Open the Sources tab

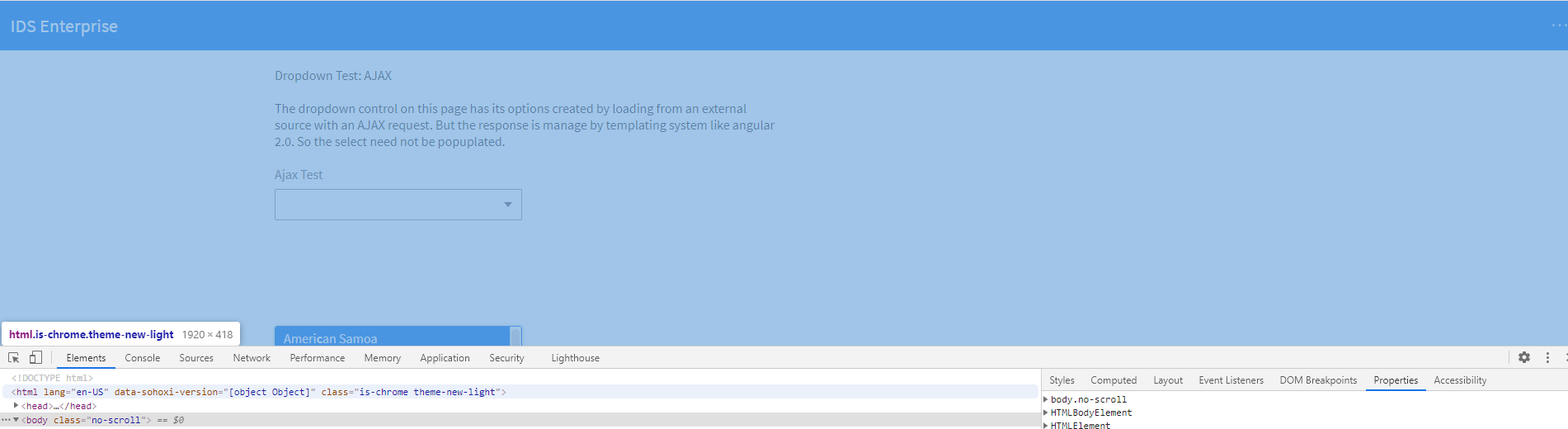click(196, 358)
